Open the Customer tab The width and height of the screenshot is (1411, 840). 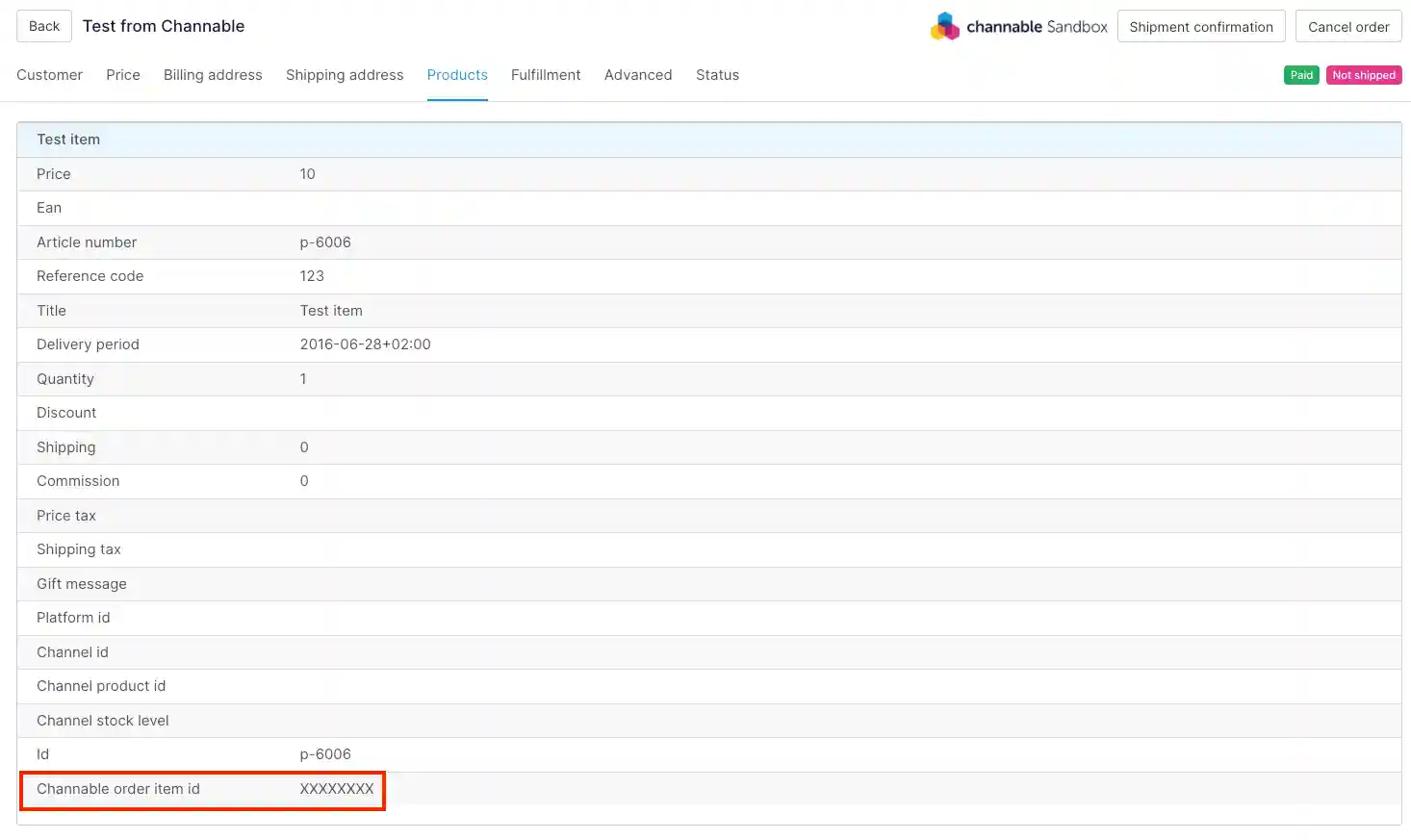49,75
